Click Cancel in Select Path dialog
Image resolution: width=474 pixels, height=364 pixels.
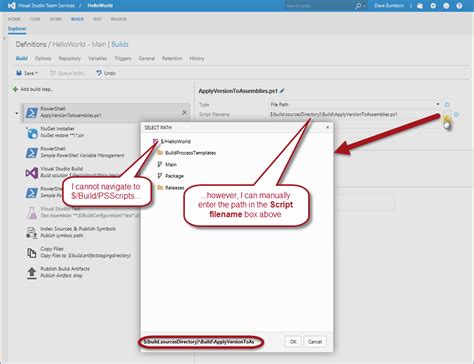click(315, 342)
